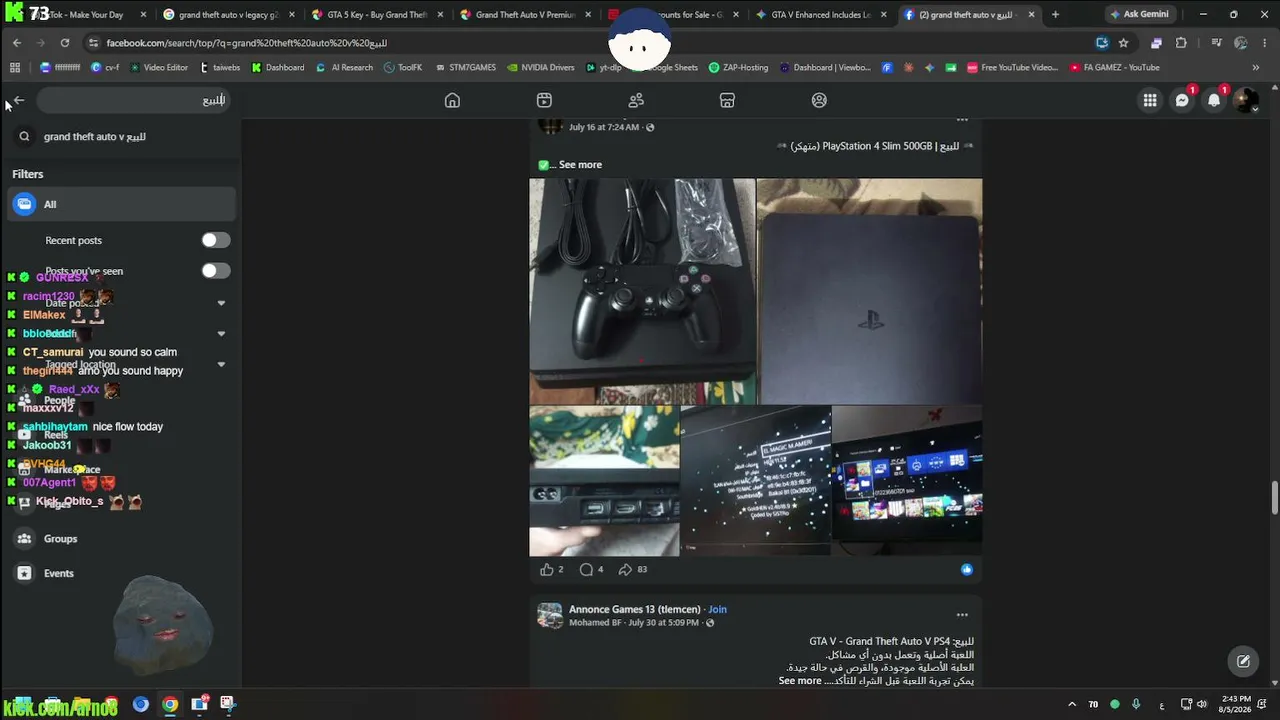Open the photo of the TV showing PS4 home screen
The height and width of the screenshot is (720, 1280).
tap(907, 481)
